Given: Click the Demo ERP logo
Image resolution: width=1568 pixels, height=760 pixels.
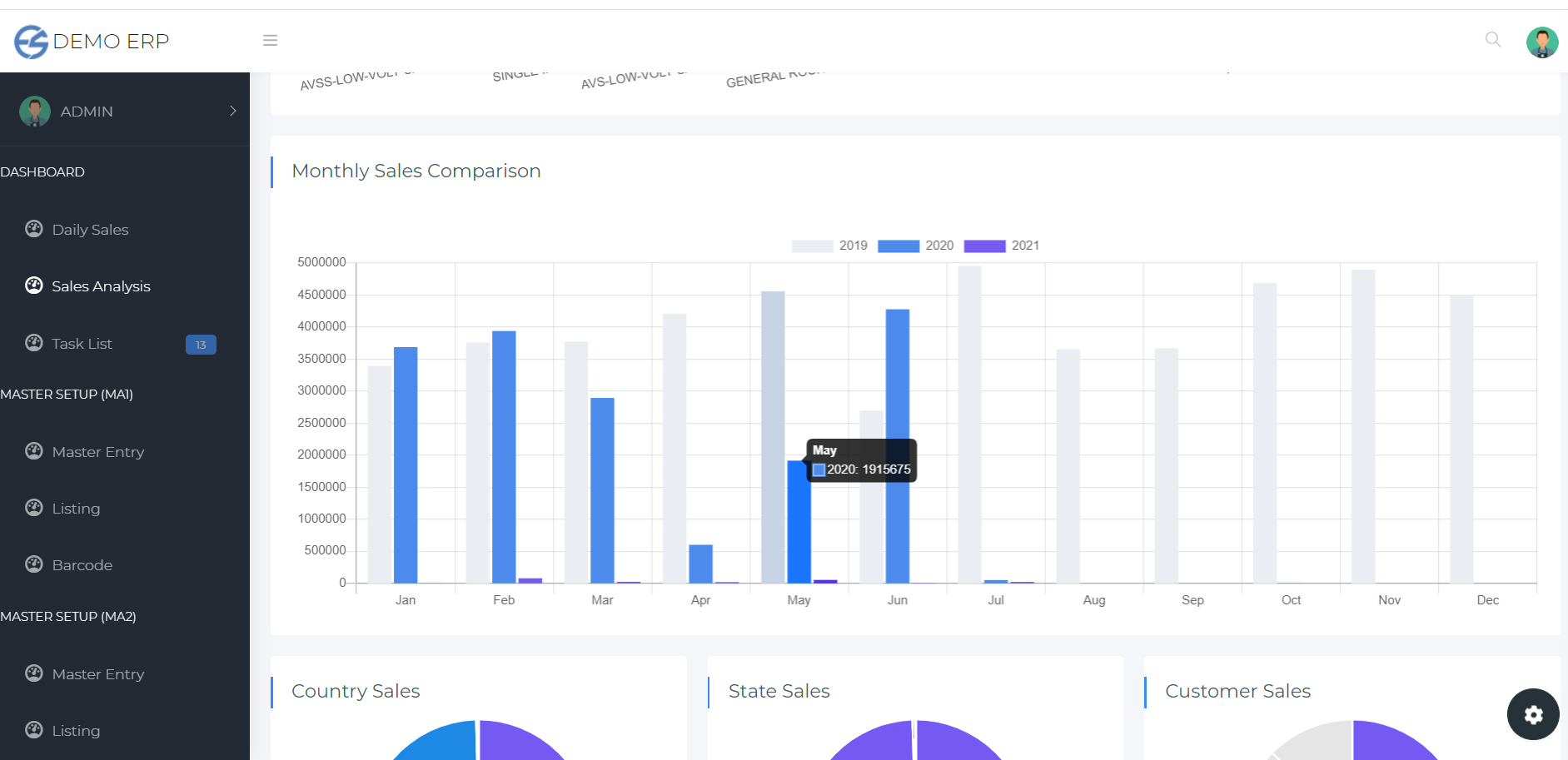Looking at the screenshot, I should coord(92,41).
